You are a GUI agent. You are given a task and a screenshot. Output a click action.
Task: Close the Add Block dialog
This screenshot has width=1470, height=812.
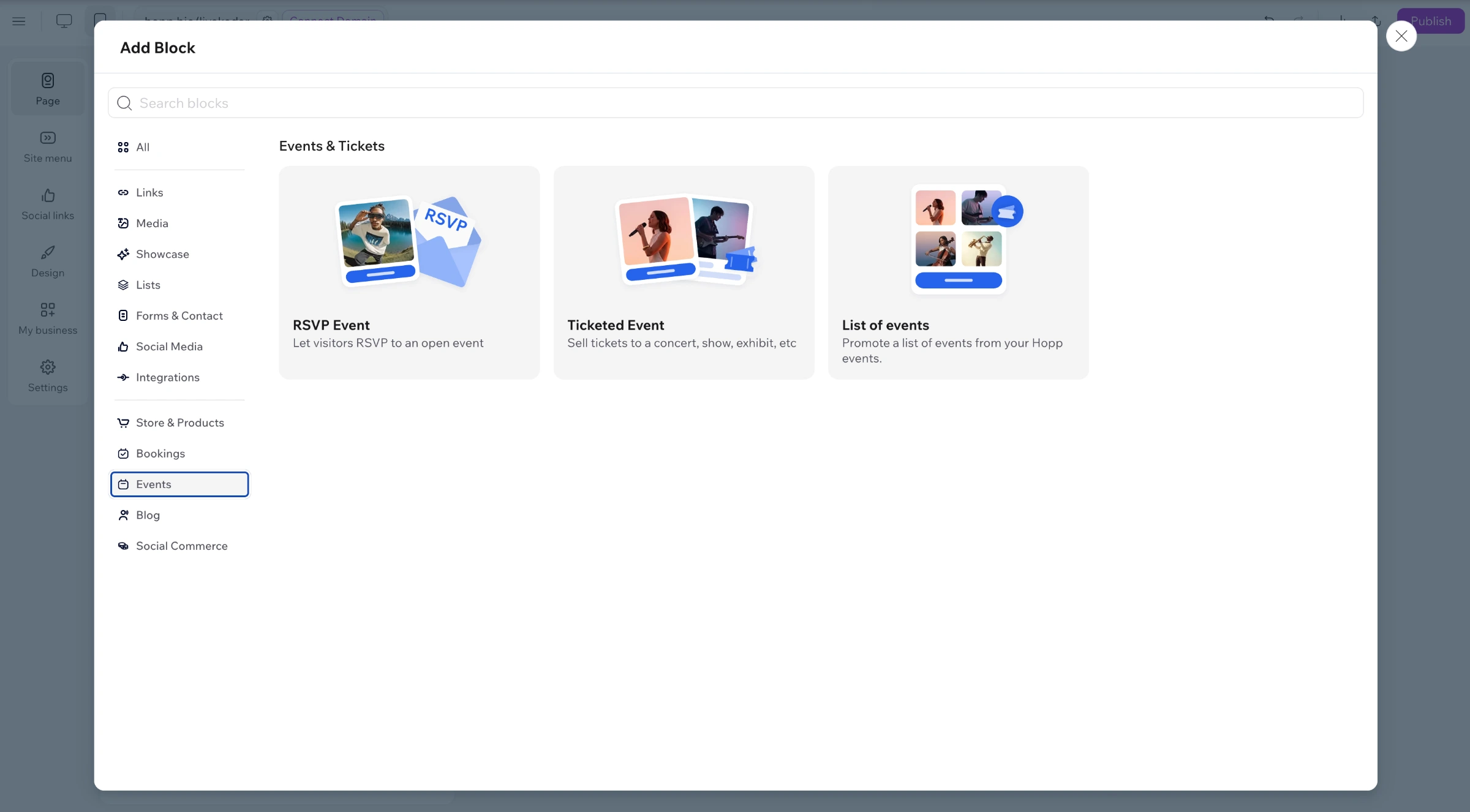pyautogui.click(x=1401, y=36)
